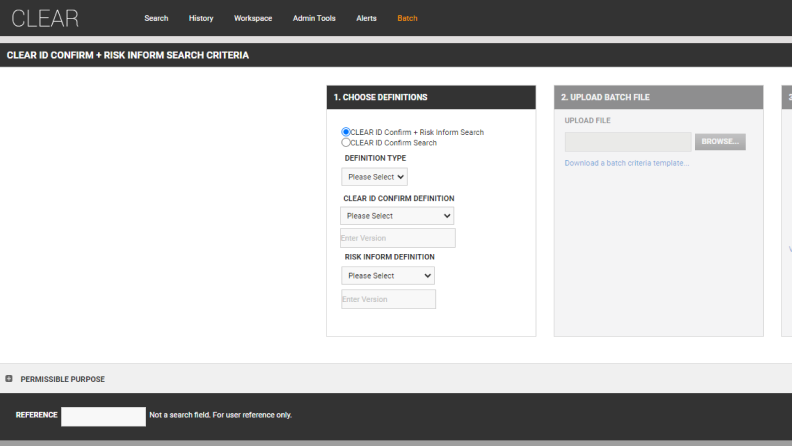Open the Risk Inform Definition dropdown
The width and height of the screenshot is (792, 446).
coord(388,276)
